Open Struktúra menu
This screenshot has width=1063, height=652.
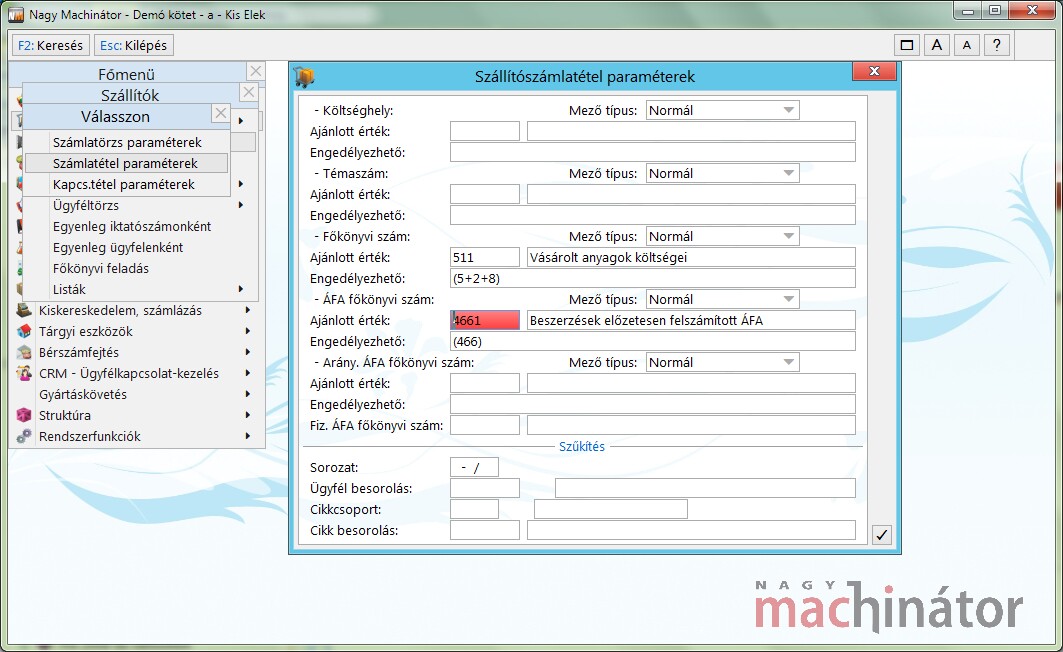point(136,415)
